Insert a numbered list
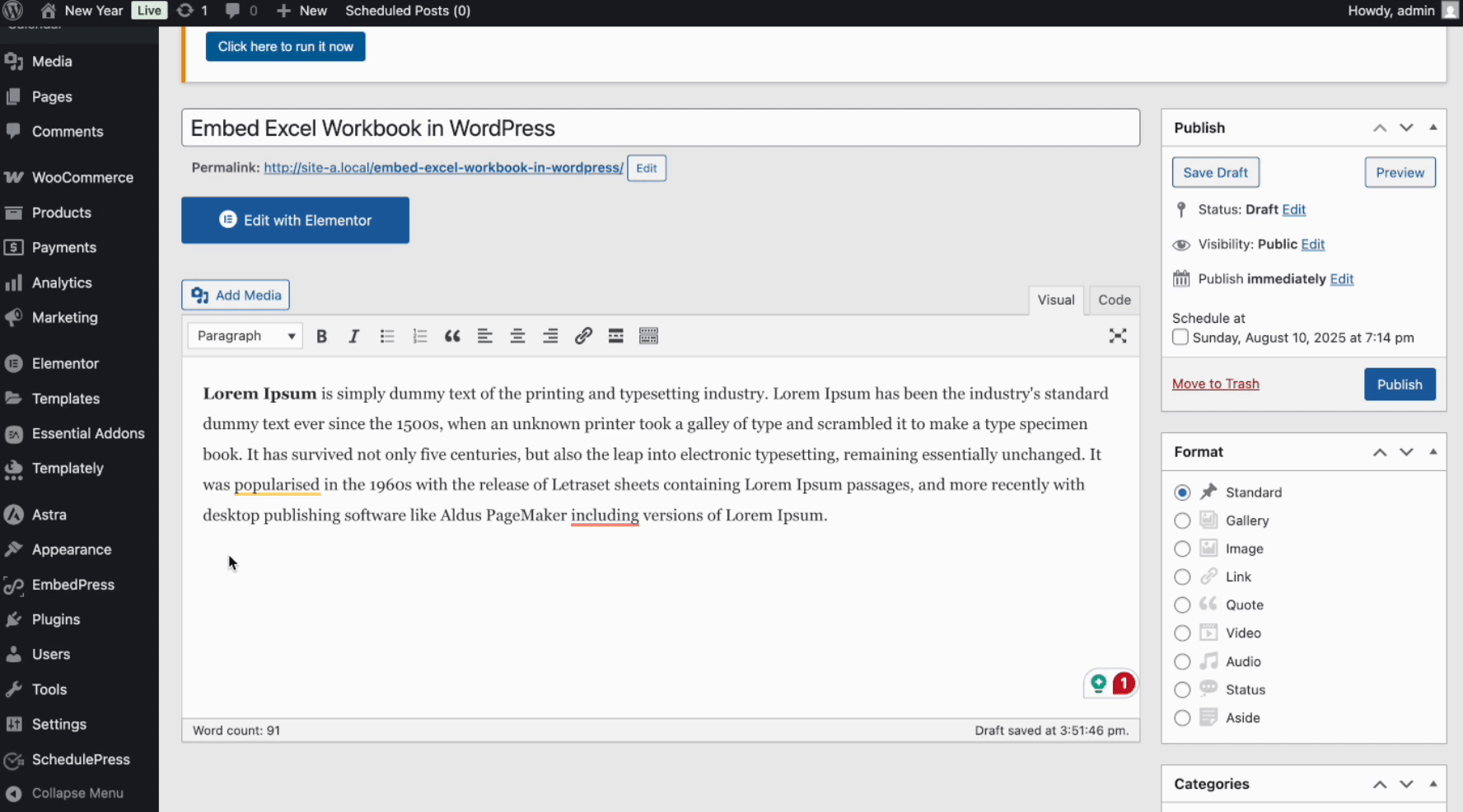The image size is (1463, 812). coord(420,336)
